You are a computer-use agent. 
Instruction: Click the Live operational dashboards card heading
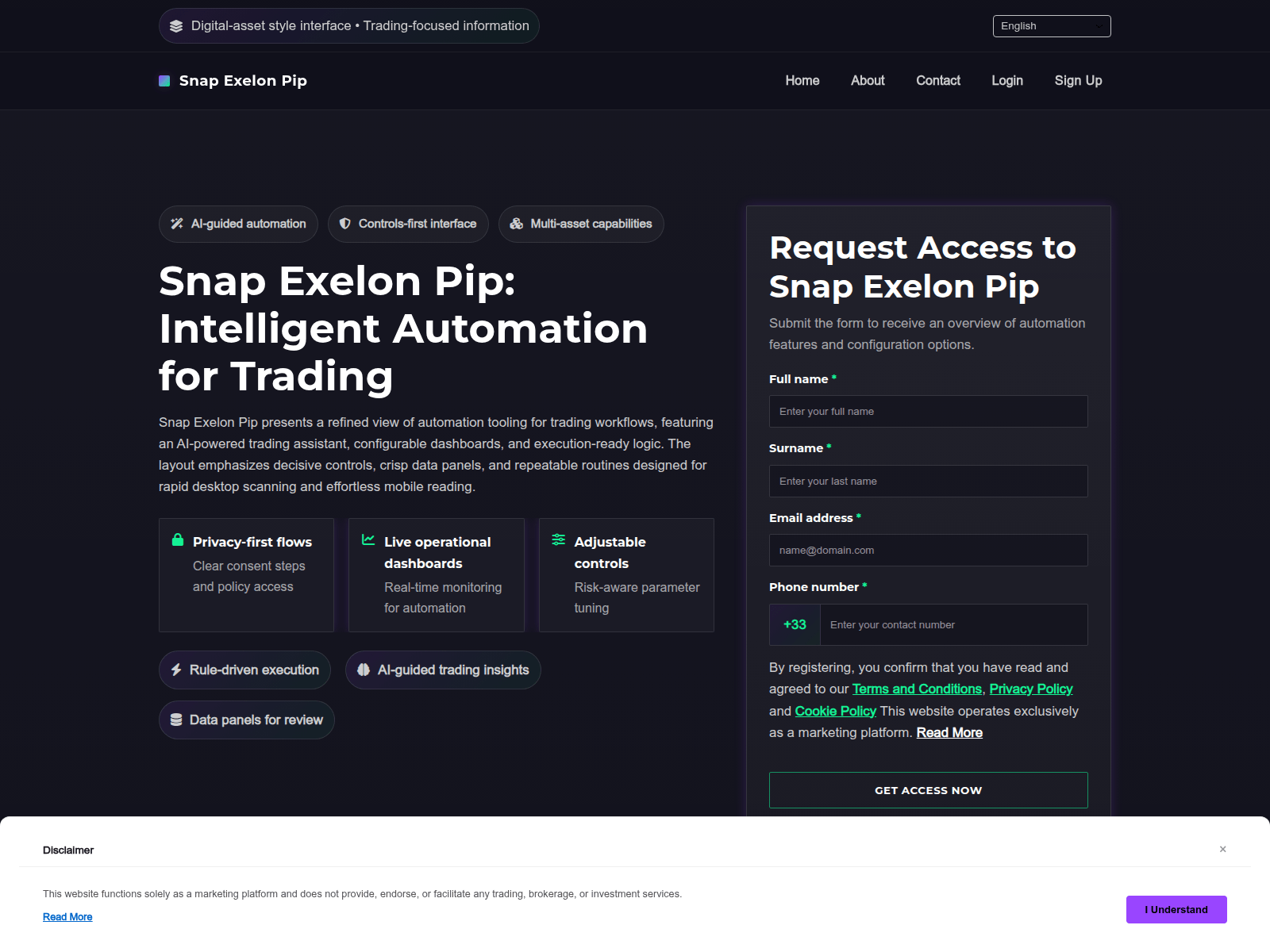[437, 552]
